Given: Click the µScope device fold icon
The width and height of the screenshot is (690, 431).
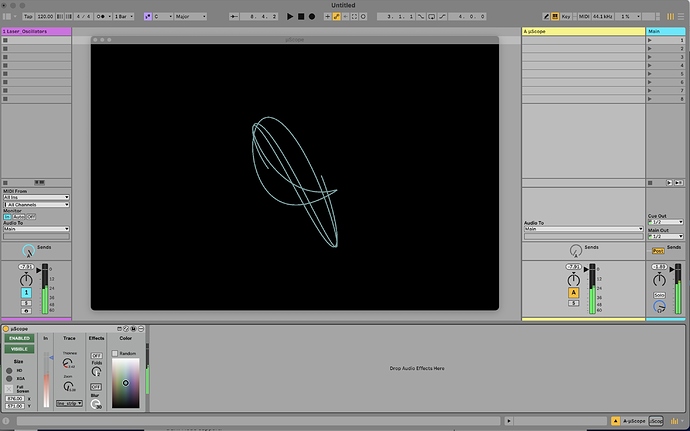Looking at the screenshot, I should coord(141,329).
